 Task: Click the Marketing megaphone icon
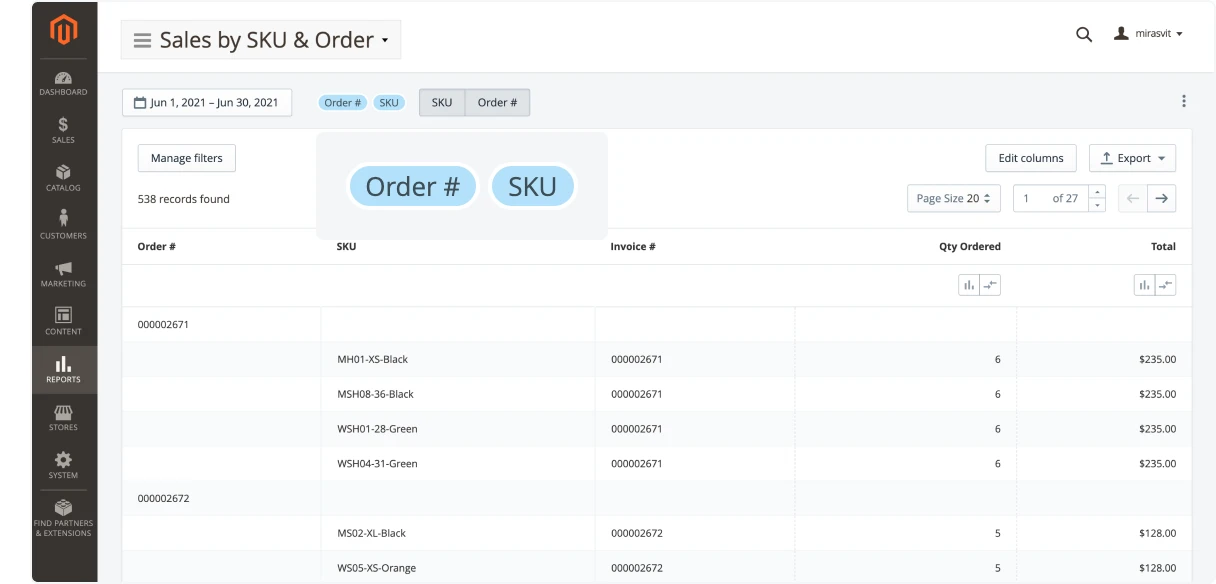click(64, 269)
